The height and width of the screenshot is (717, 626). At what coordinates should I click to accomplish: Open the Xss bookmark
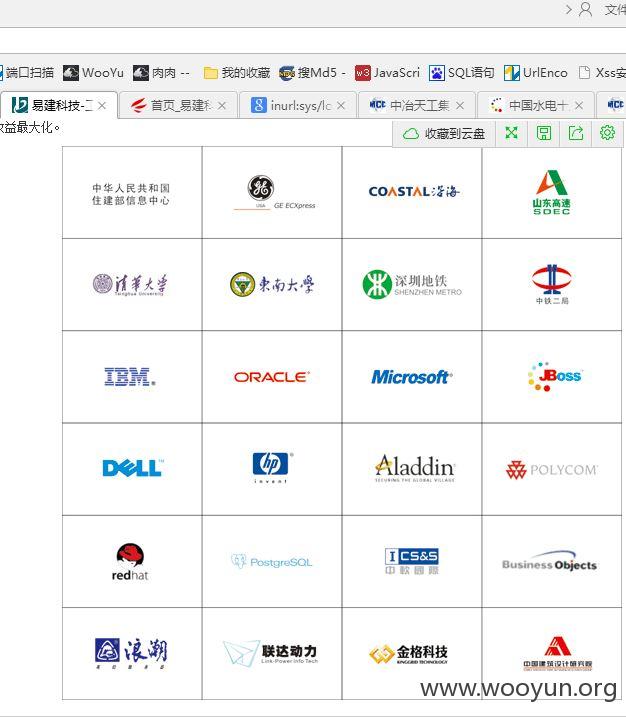(602, 73)
